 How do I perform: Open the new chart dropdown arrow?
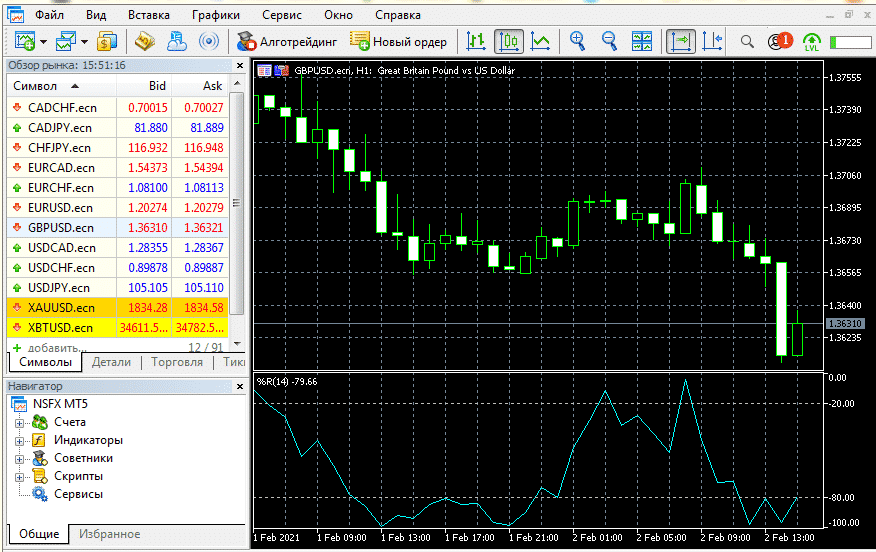click(43, 42)
